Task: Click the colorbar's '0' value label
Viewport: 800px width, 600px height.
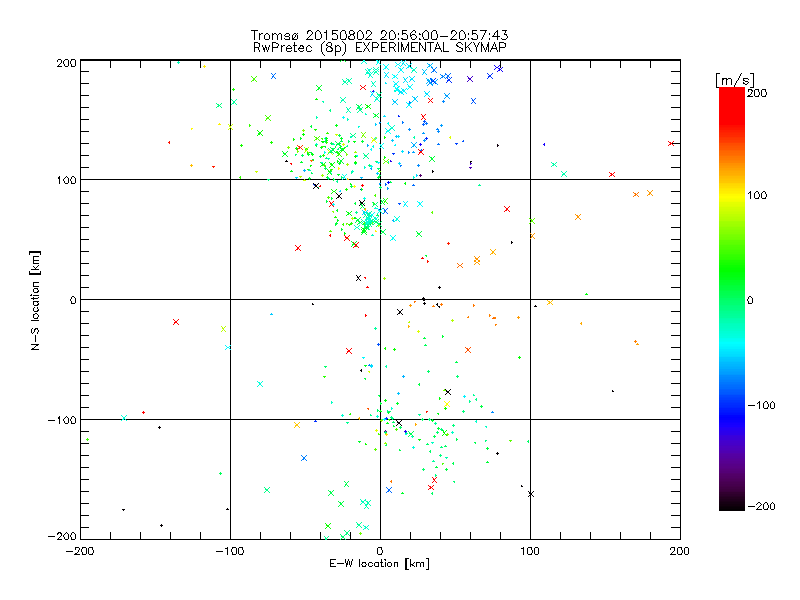Action: pos(750,300)
